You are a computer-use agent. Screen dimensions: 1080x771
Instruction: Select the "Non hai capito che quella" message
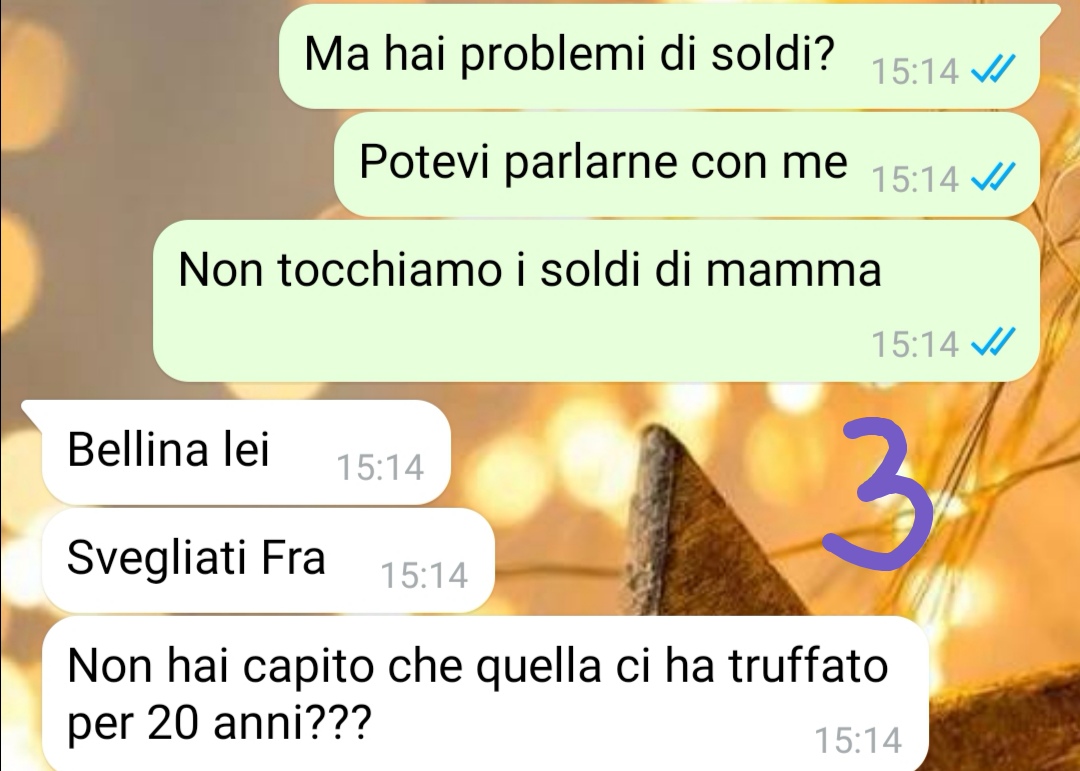(485, 693)
